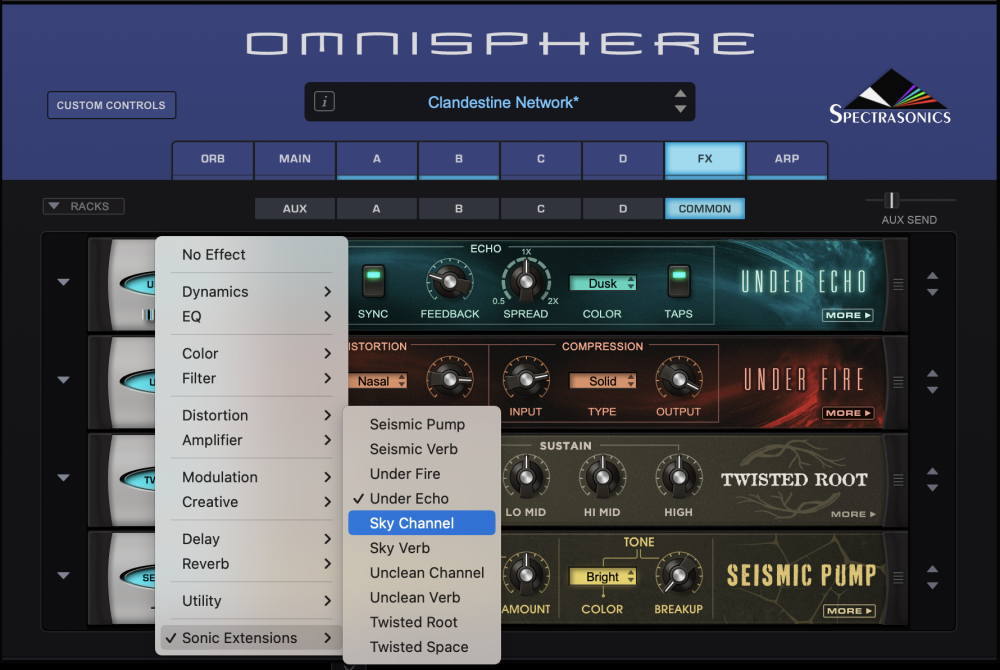This screenshot has width=1000, height=670.
Task: Step to next patch with down arrow
Action: 680,109
